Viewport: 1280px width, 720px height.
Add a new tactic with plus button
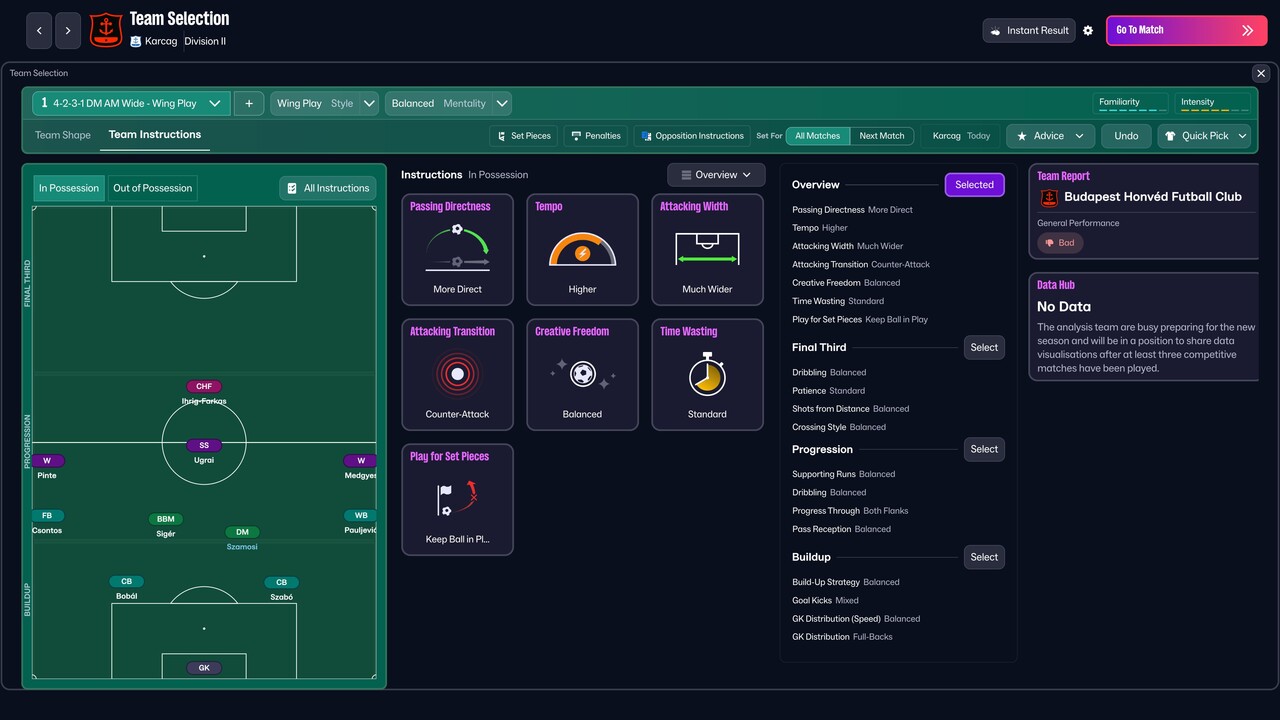pyautogui.click(x=249, y=104)
